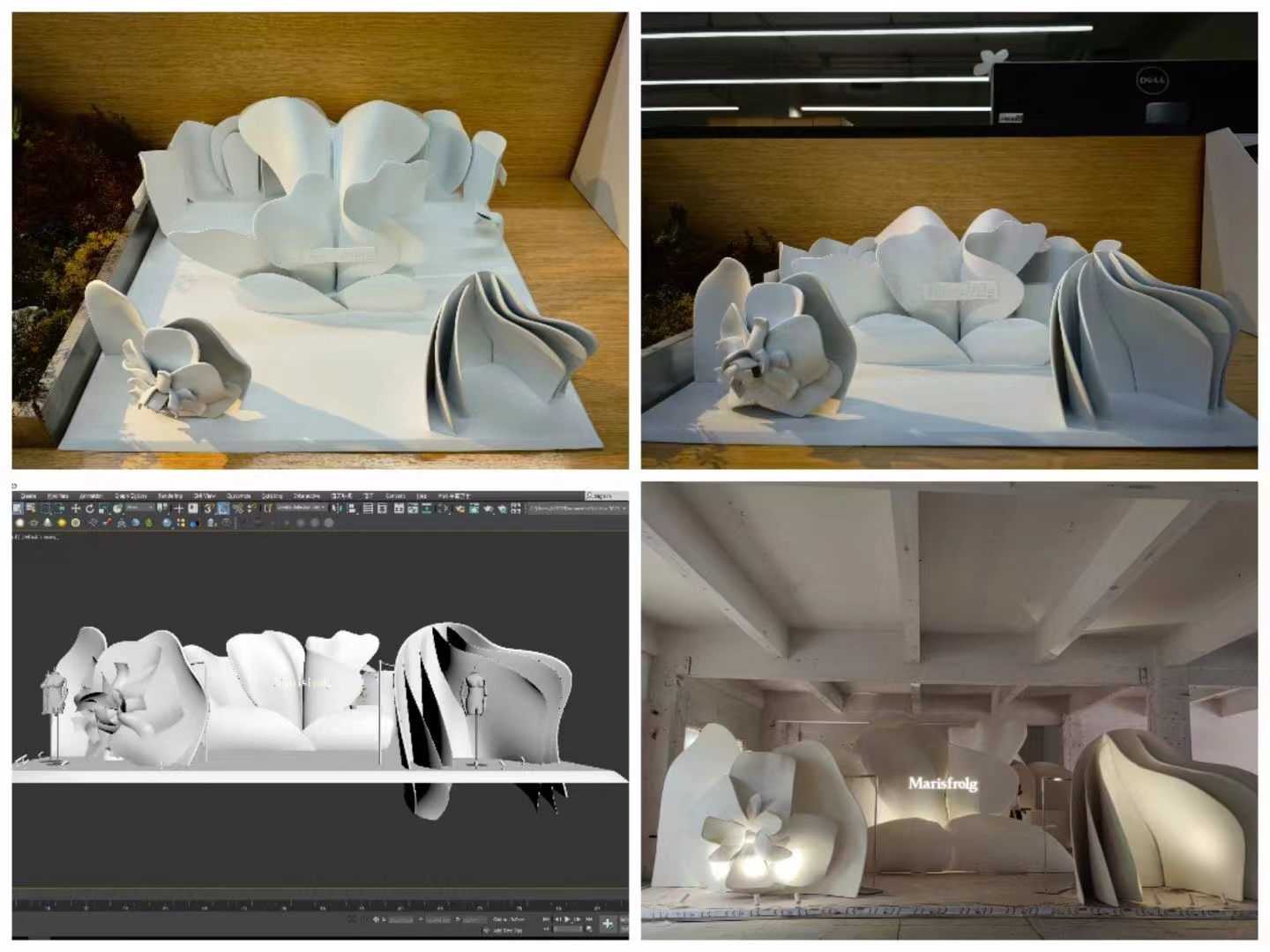Screen dimensions: 1270x952
Task: Open Edit Named Selection Sets
Action: click(x=267, y=509)
